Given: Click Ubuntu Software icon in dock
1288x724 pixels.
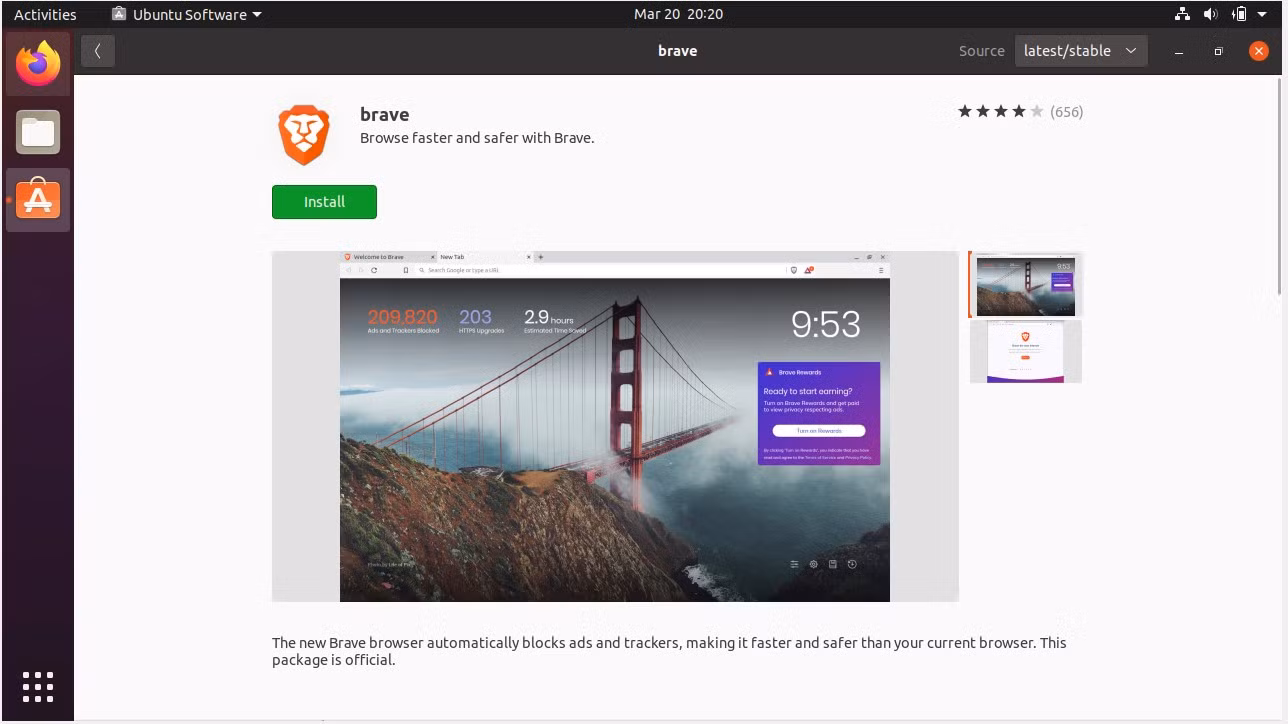Looking at the screenshot, I should point(38,200).
